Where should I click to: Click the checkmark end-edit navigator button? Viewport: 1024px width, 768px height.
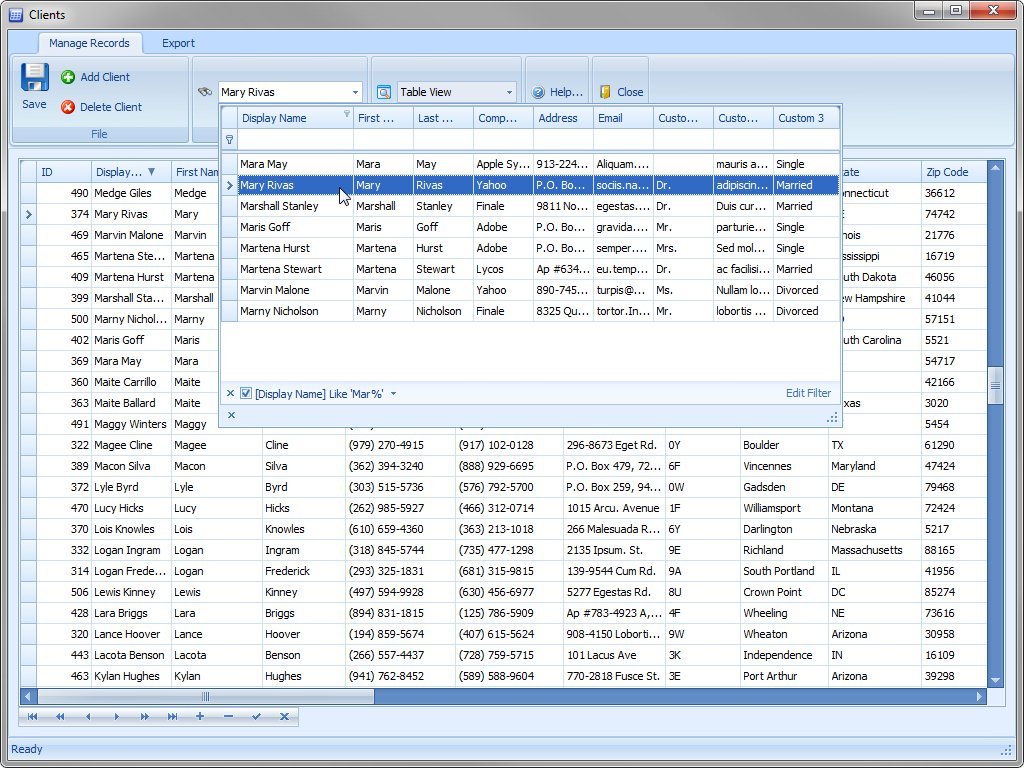[256, 717]
